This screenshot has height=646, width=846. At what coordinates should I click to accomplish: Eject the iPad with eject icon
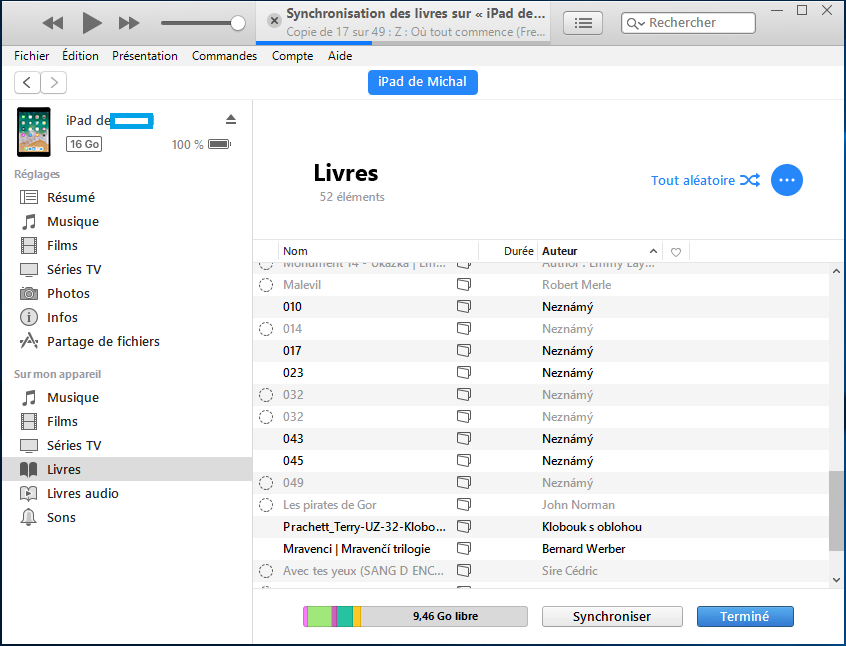231,119
